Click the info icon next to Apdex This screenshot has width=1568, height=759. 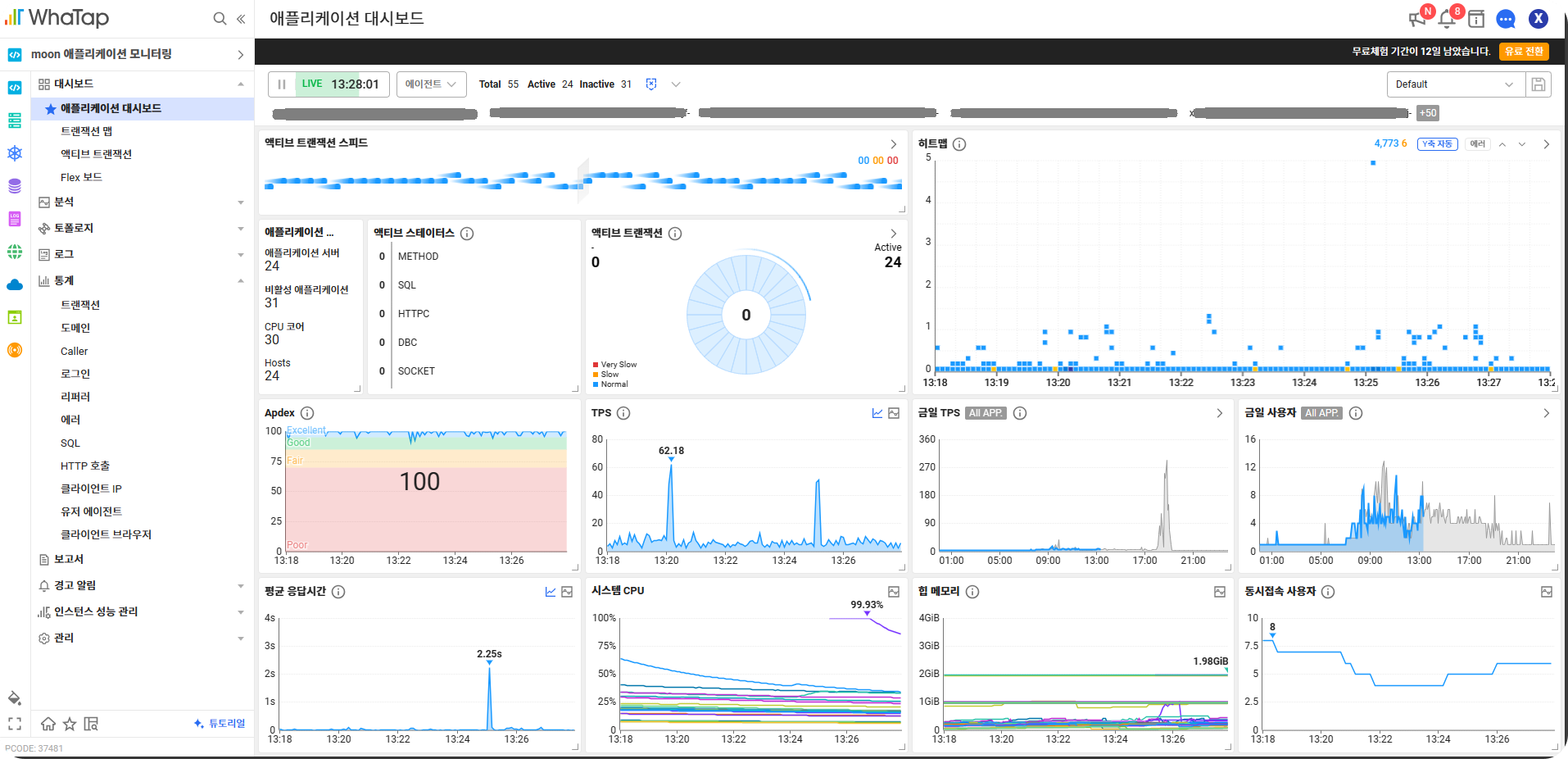click(307, 413)
